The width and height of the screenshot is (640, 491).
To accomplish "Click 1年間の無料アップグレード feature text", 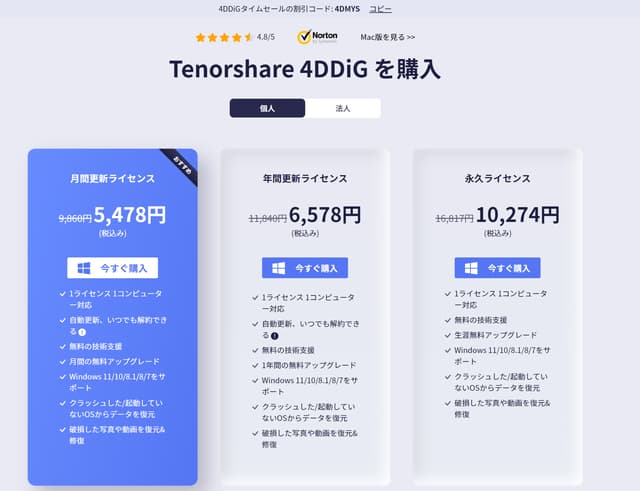I will 309,365.
